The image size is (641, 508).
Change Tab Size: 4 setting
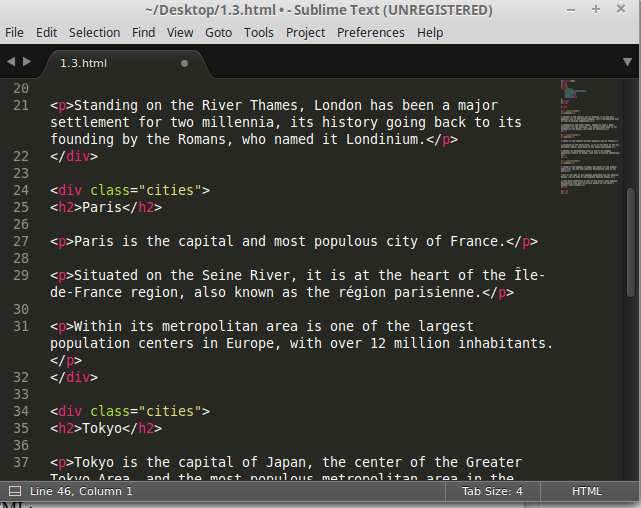point(492,491)
